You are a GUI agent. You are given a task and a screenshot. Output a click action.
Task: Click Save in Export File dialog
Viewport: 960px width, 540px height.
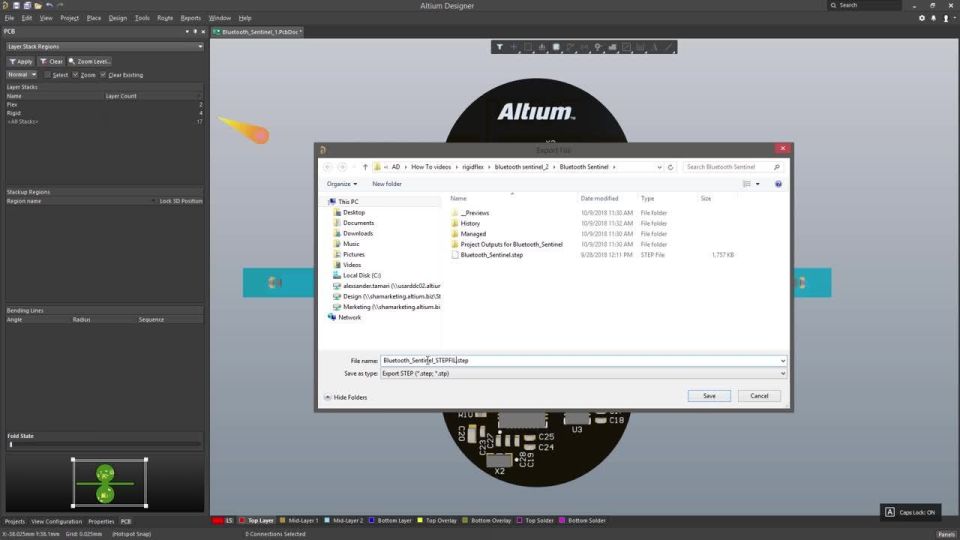[x=709, y=396]
